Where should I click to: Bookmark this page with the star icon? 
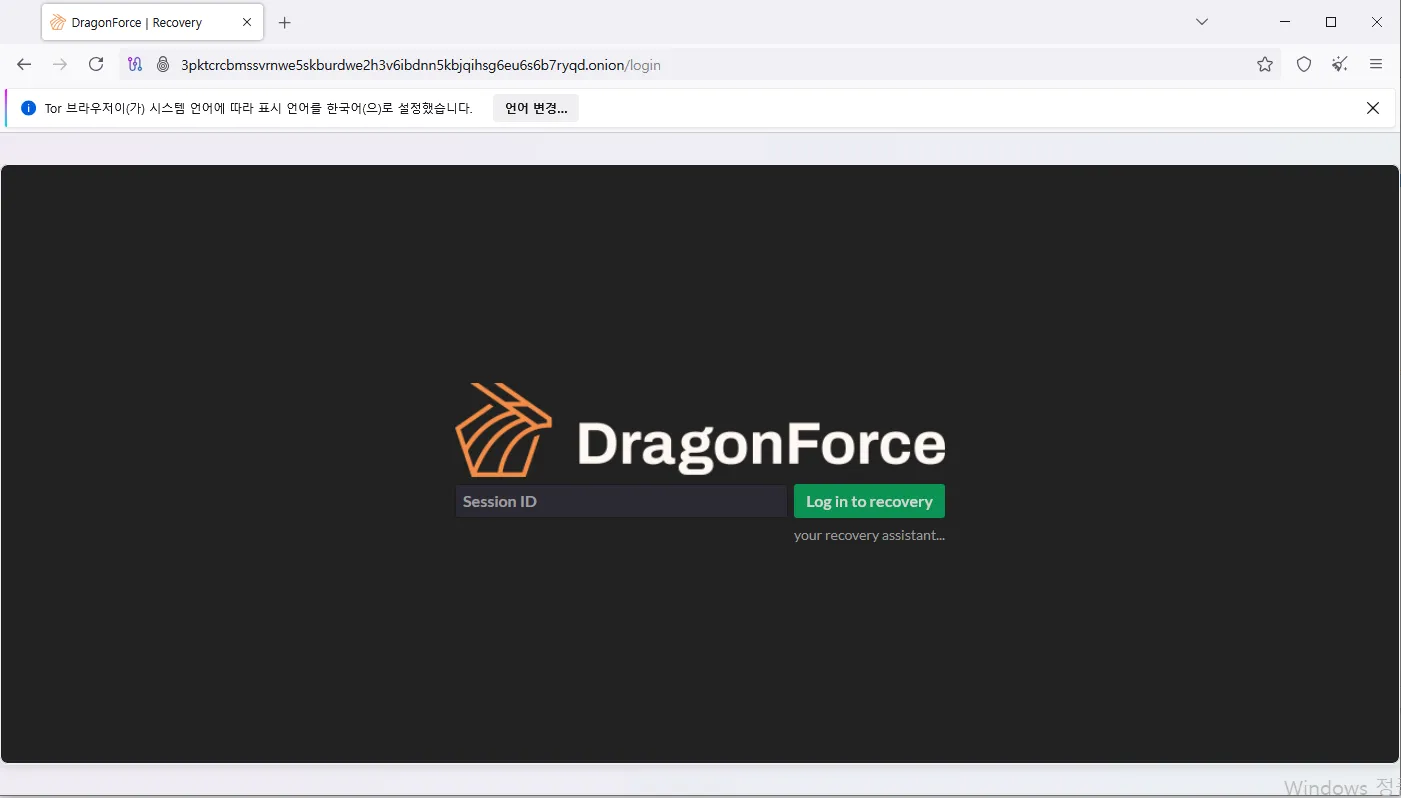click(1265, 64)
